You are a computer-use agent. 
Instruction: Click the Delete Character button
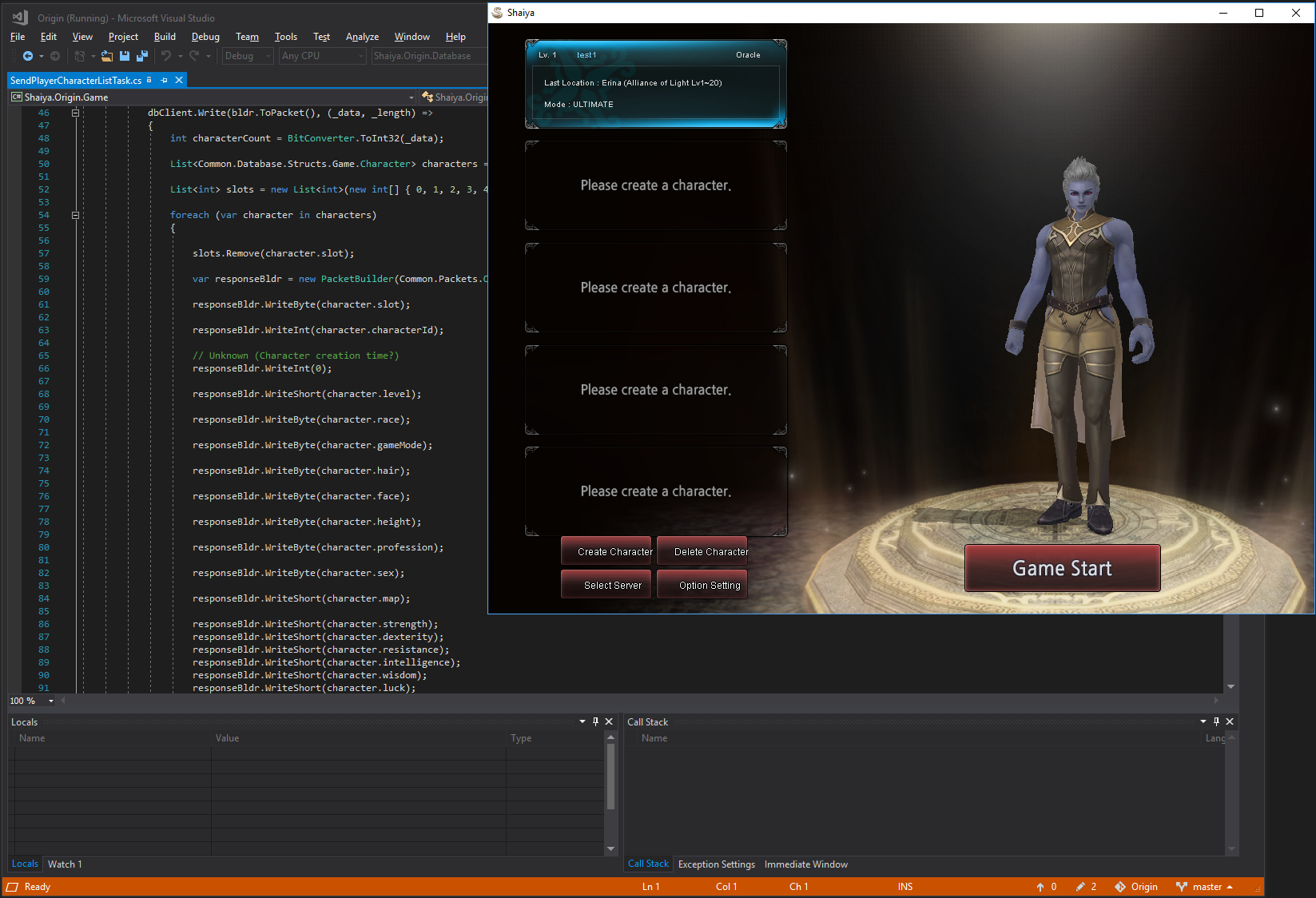click(x=702, y=552)
